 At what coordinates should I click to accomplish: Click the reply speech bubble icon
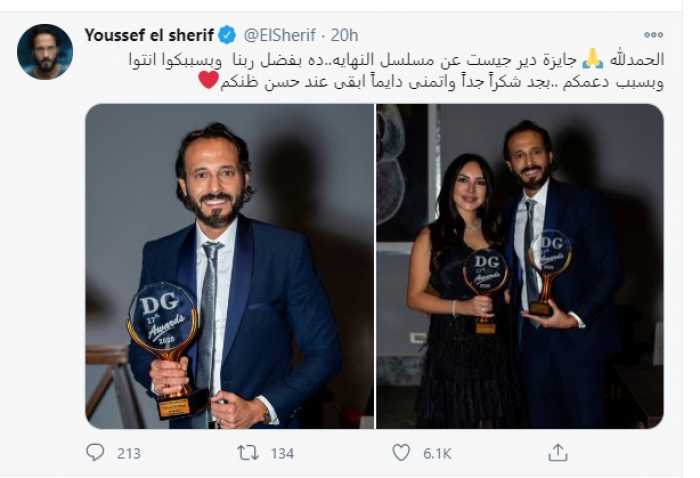[95, 453]
